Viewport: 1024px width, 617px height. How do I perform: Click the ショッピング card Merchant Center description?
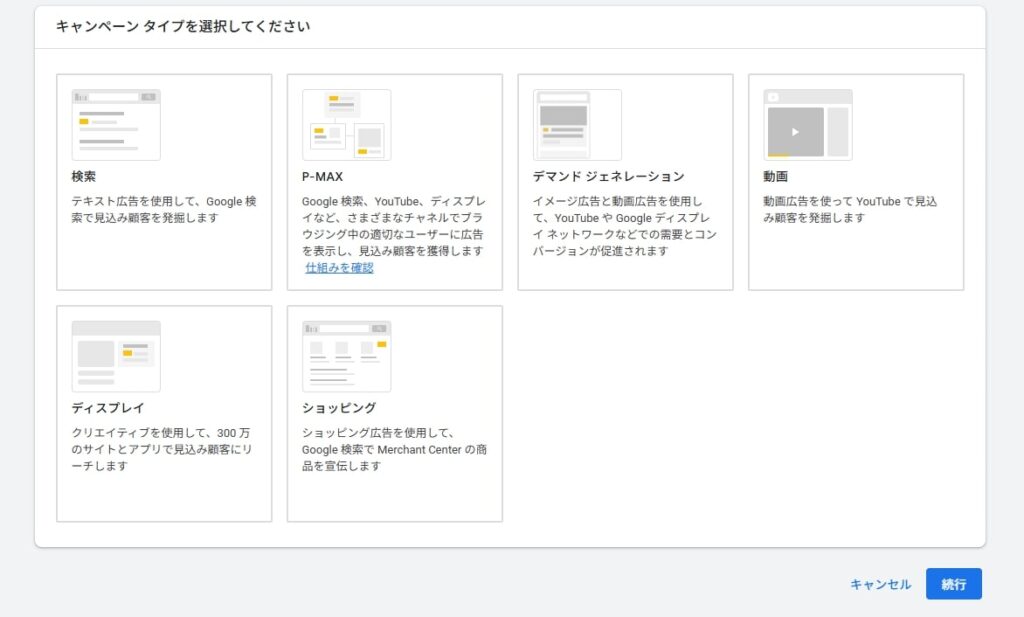(x=394, y=450)
